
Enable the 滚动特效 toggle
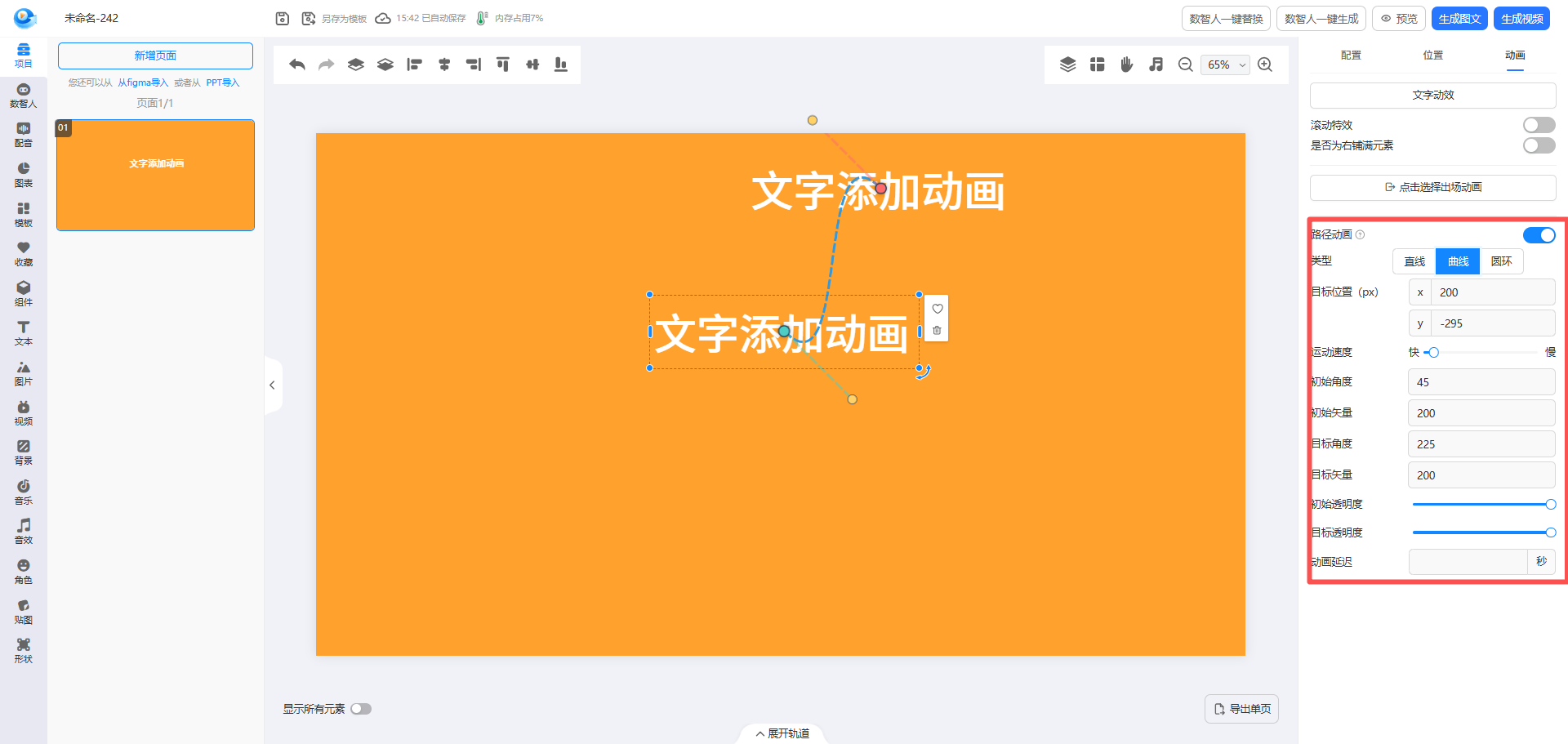(x=1539, y=125)
